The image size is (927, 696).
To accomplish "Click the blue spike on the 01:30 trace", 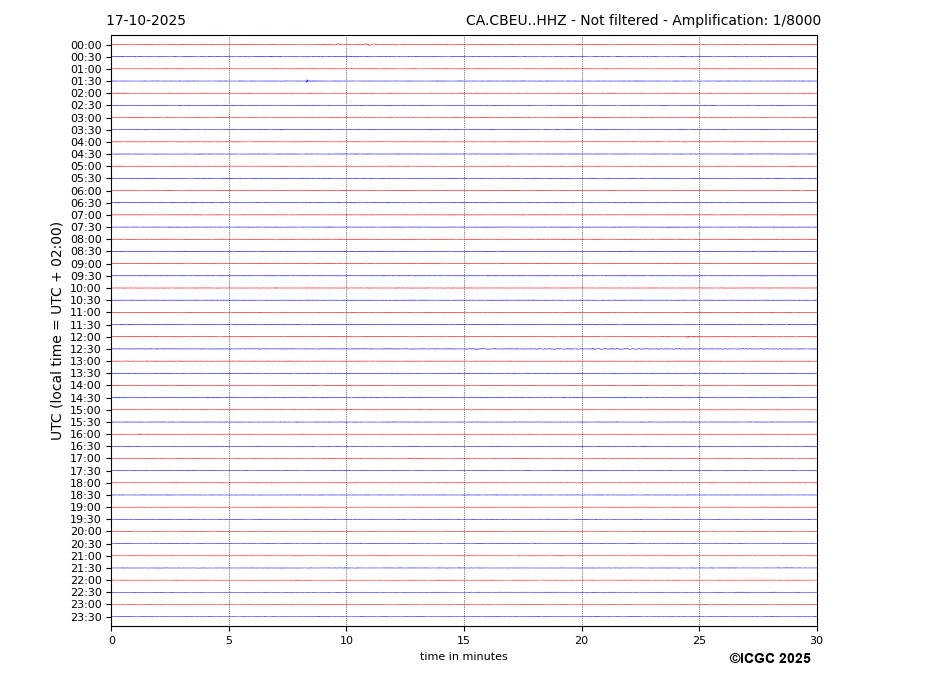I will (x=307, y=81).
